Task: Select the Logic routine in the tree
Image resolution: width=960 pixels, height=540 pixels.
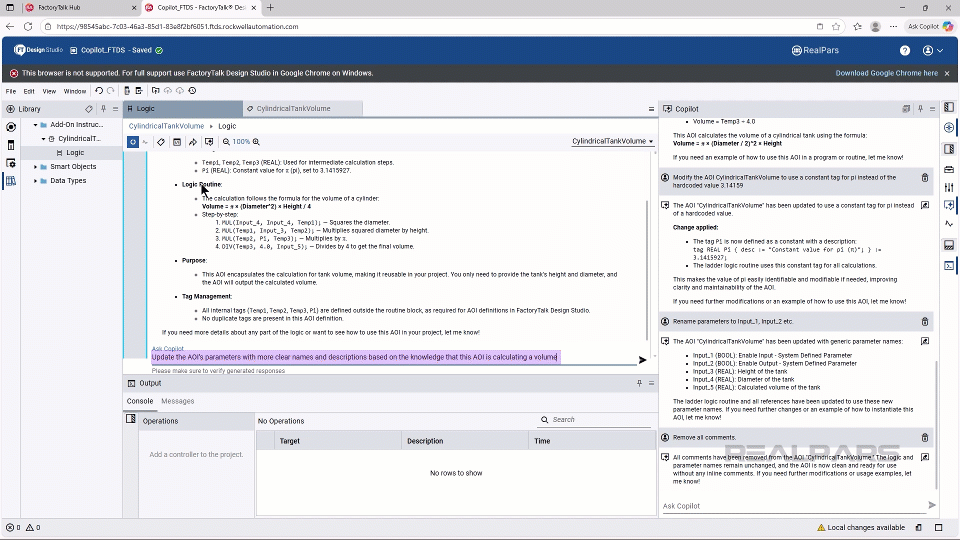Action: point(75,153)
